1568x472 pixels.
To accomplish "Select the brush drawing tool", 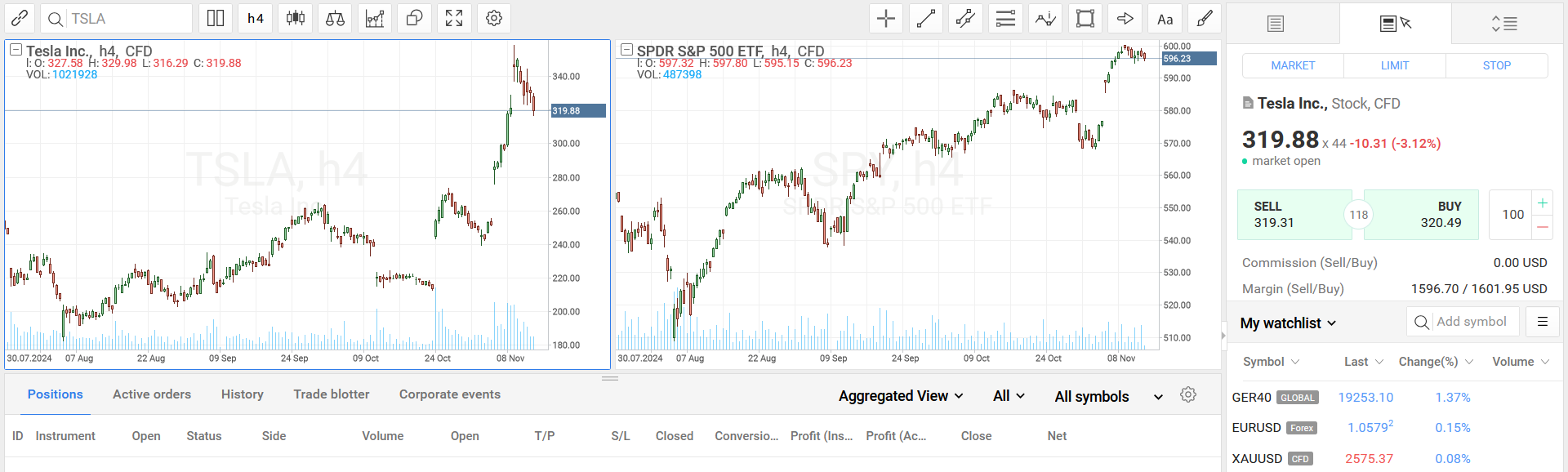I will pos(1205,18).
